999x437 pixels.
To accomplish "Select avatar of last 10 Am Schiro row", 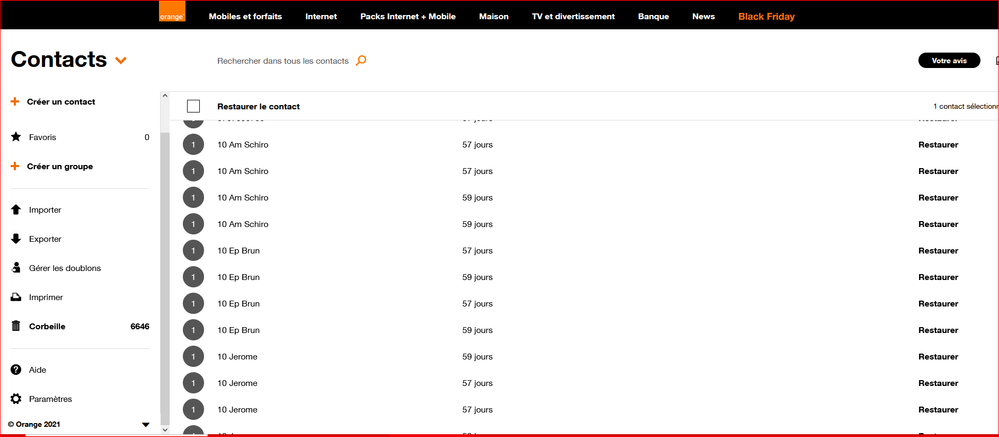I will pos(193,224).
